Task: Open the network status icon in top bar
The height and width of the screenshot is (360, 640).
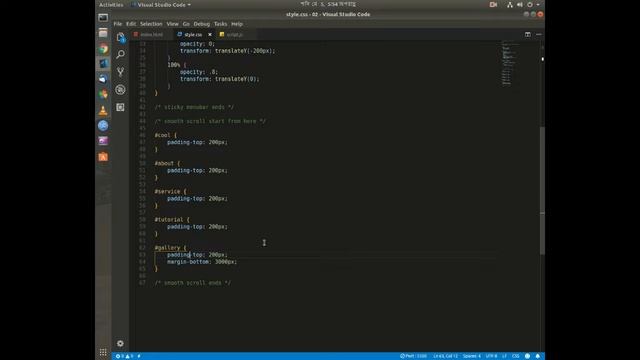Action: [x=510, y=5]
